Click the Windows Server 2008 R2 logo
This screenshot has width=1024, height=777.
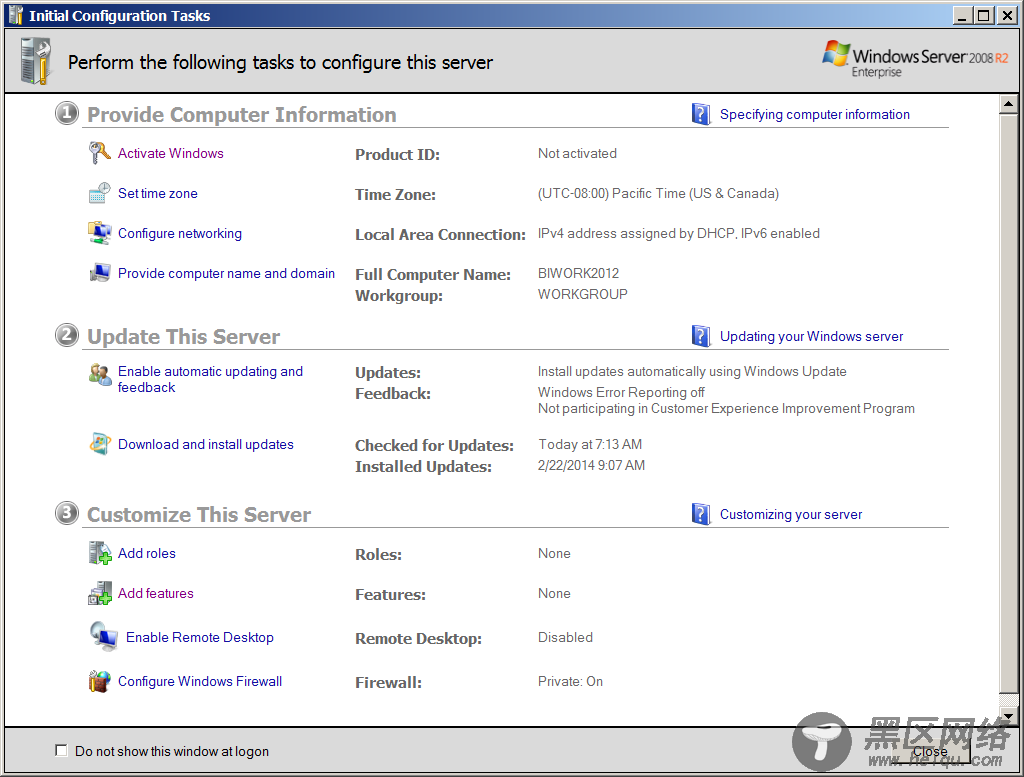pos(914,59)
